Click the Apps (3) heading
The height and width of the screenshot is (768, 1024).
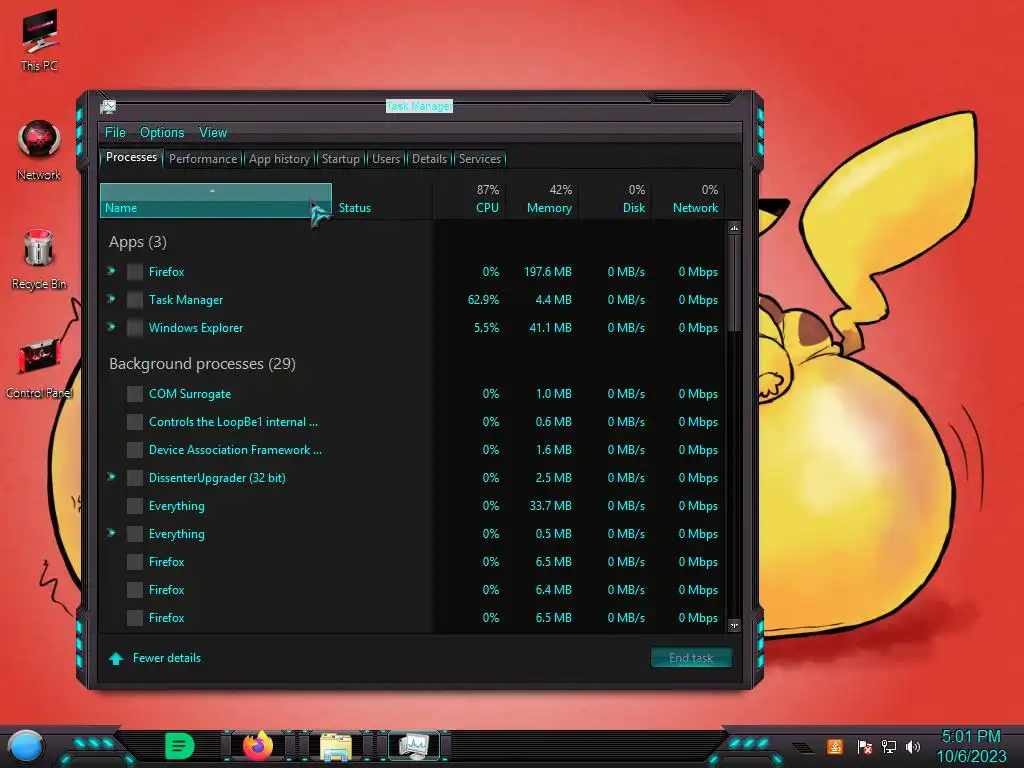138,242
